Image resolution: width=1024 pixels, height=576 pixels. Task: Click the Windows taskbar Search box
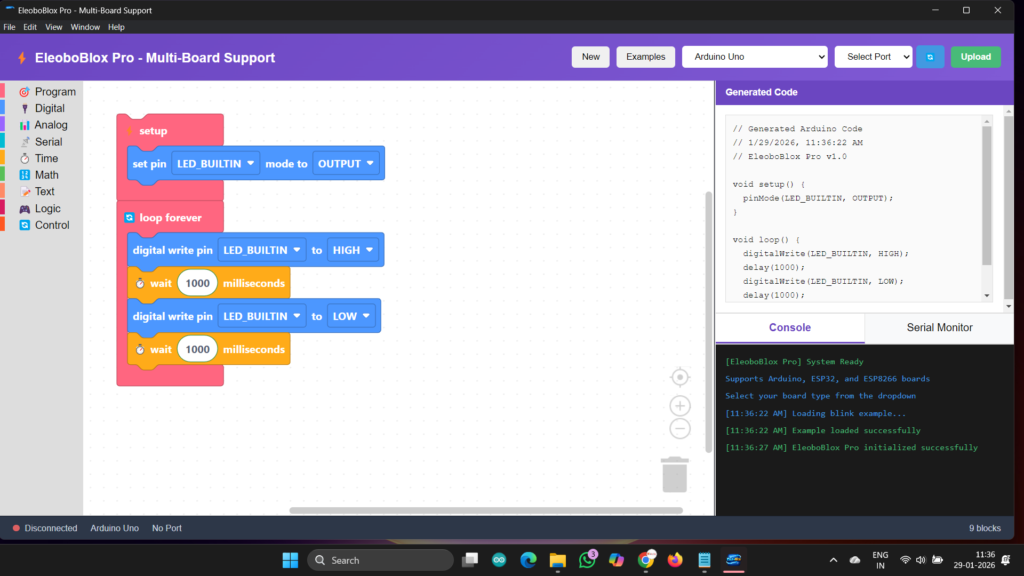click(x=380, y=560)
